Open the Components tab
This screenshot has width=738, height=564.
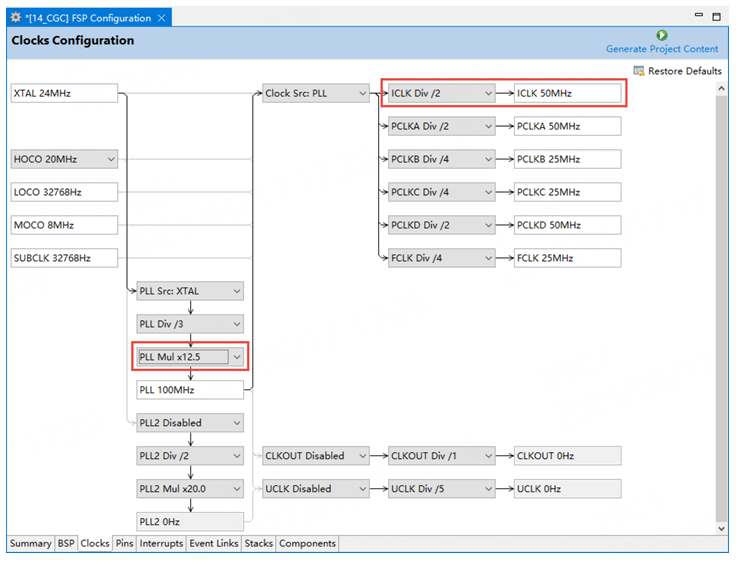pos(307,543)
